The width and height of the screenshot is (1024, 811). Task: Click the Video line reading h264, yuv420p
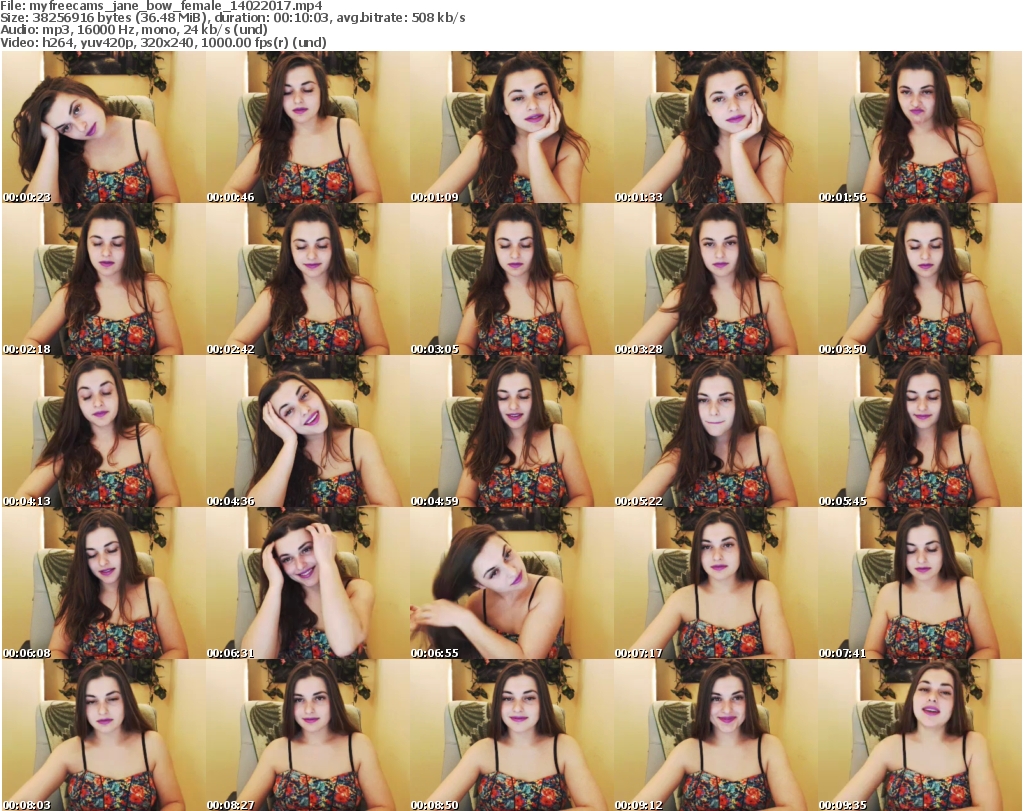[163, 42]
